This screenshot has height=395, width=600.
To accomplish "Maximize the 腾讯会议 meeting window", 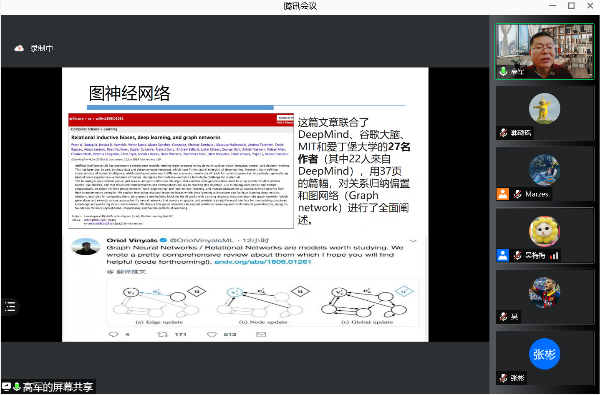I will coord(571,6).
